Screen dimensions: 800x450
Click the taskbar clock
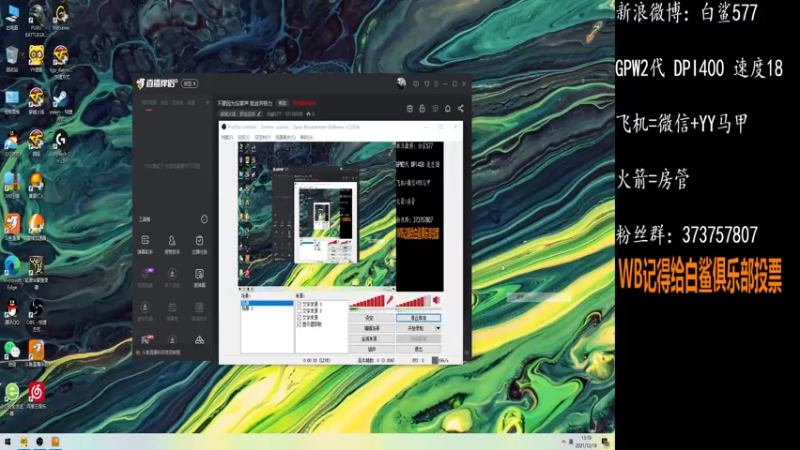586,442
